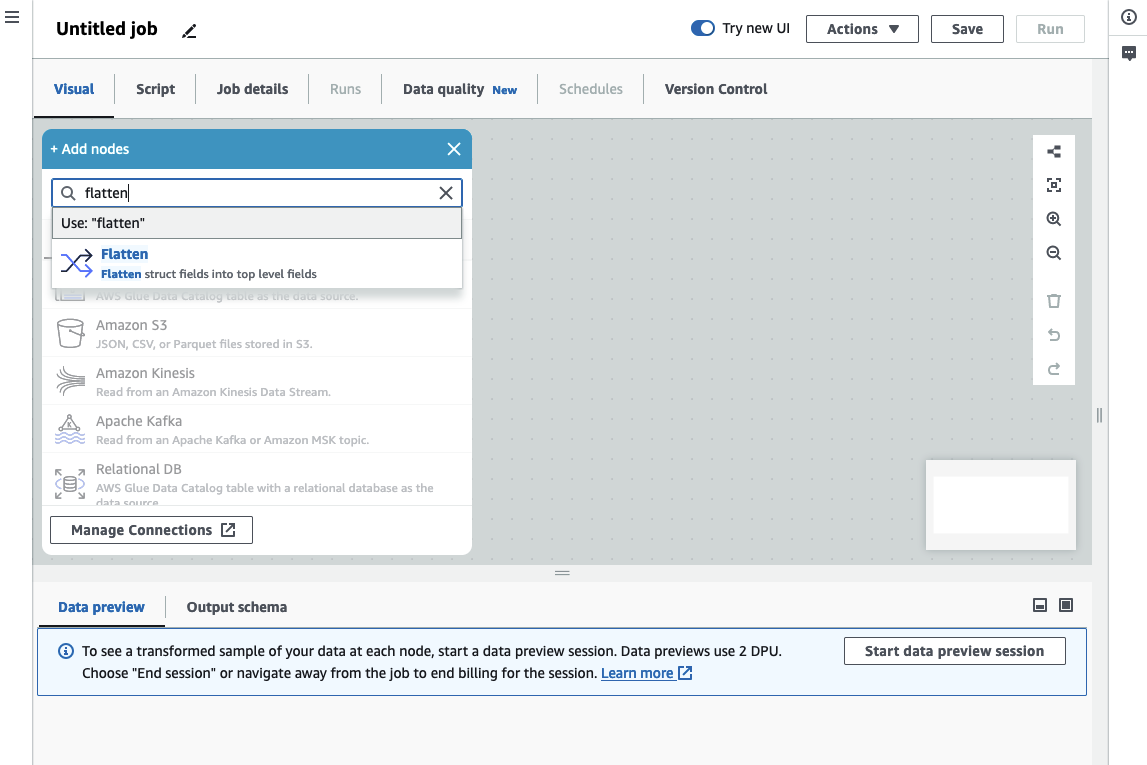Click the Save button

tap(966, 29)
